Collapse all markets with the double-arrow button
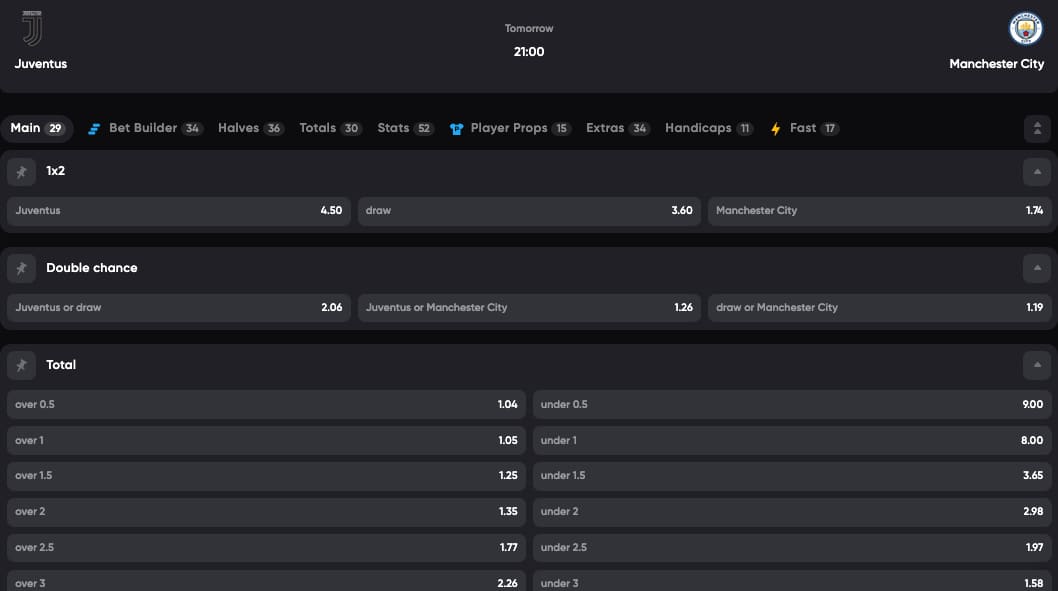This screenshot has width=1058, height=591. click(1037, 128)
